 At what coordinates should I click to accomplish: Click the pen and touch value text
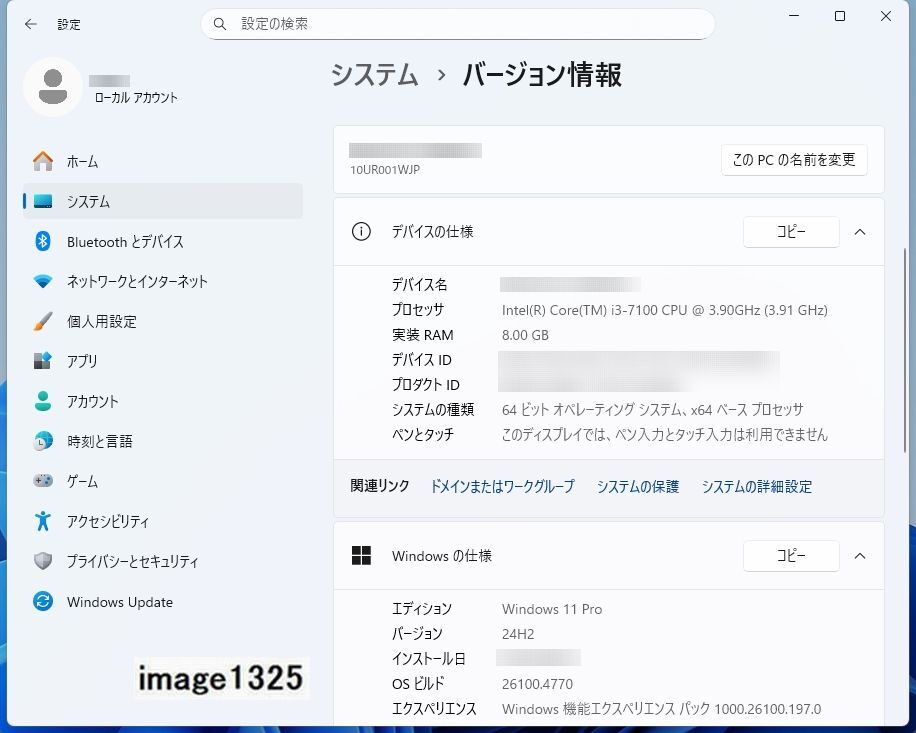[x=664, y=435]
